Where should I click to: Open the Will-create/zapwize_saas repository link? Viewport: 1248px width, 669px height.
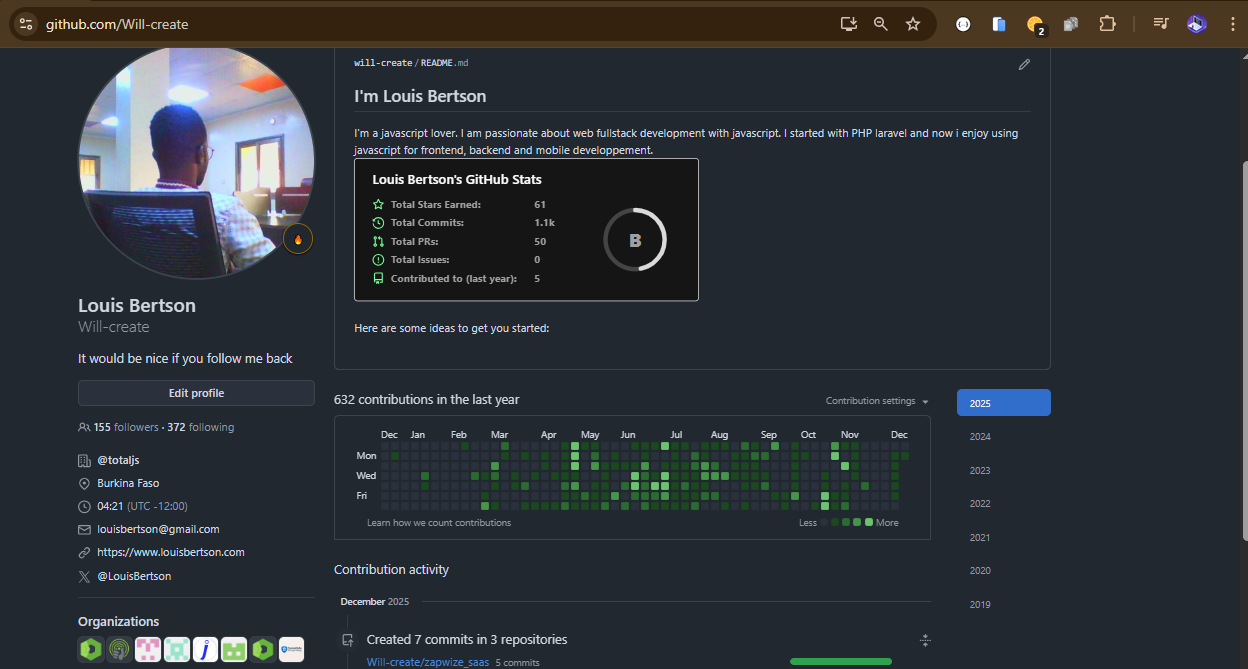coord(427,662)
